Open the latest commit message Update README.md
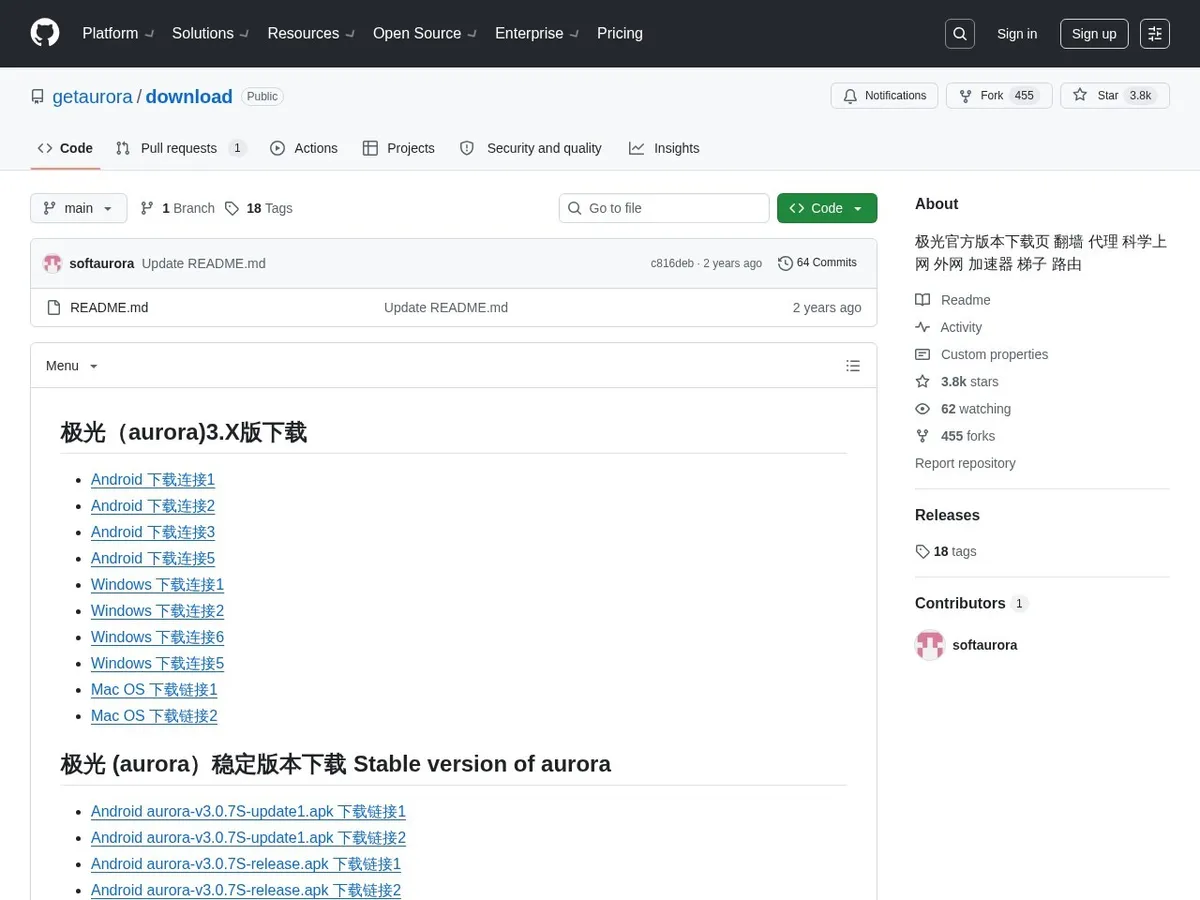This screenshot has width=1200, height=900. [x=204, y=264]
